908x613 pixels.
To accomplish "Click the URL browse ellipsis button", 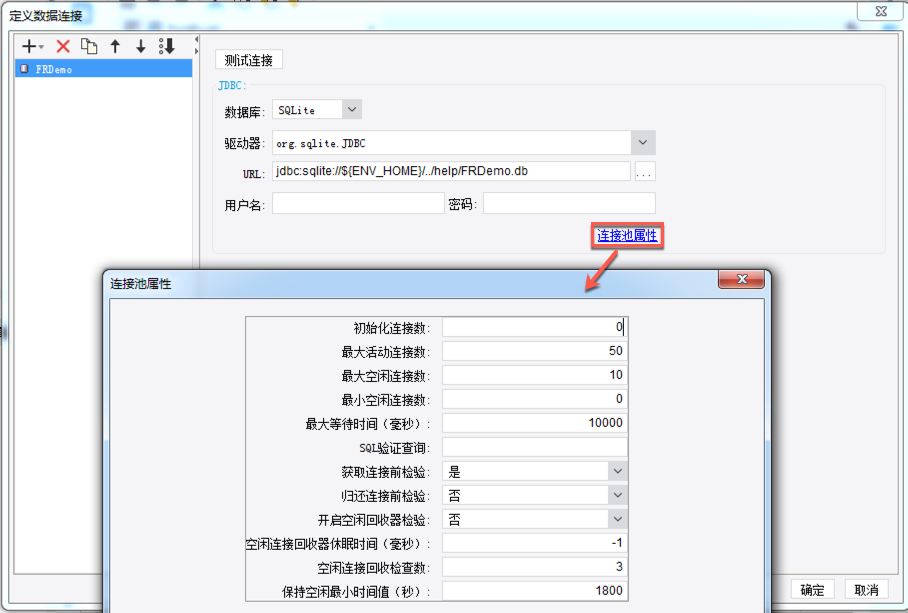I will (x=645, y=171).
